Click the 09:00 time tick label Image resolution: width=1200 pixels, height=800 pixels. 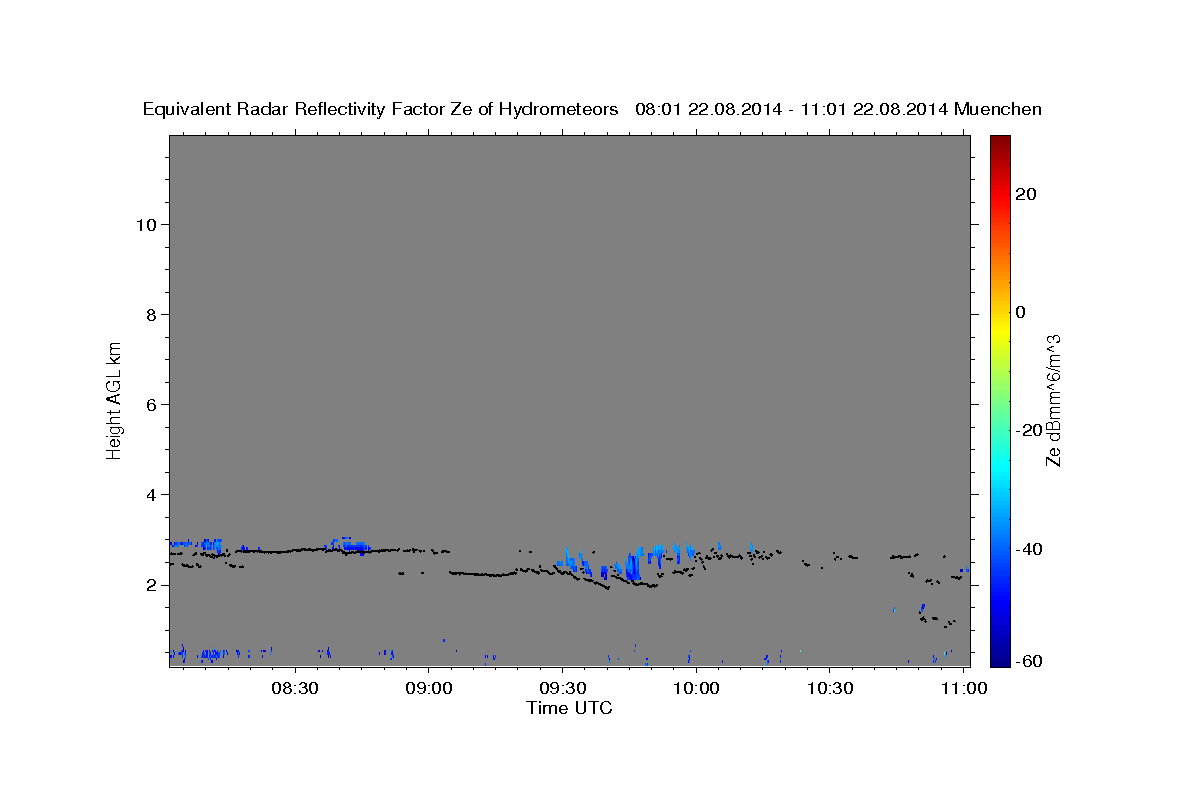pyautogui.click(x=429, y=688)
